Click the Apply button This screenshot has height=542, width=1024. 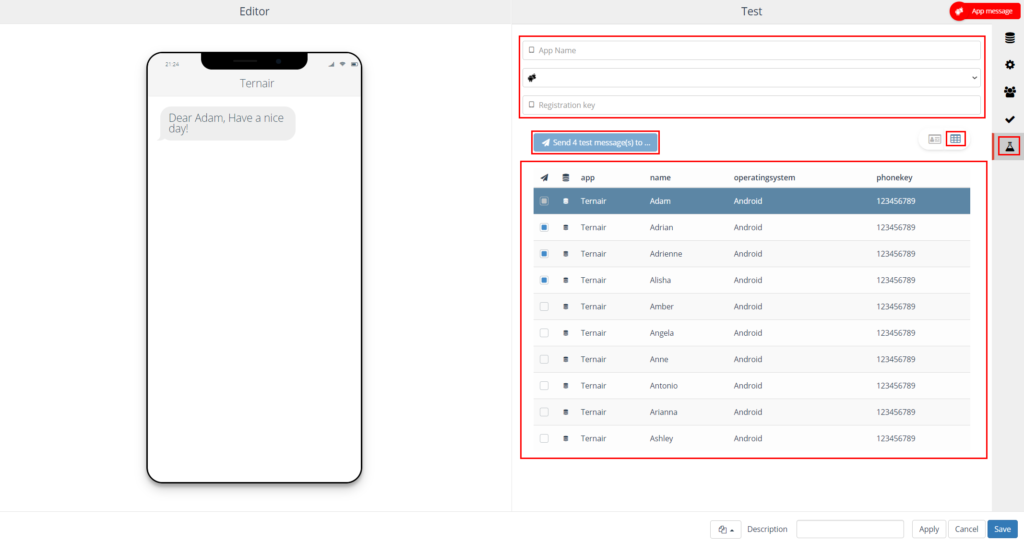929,530
